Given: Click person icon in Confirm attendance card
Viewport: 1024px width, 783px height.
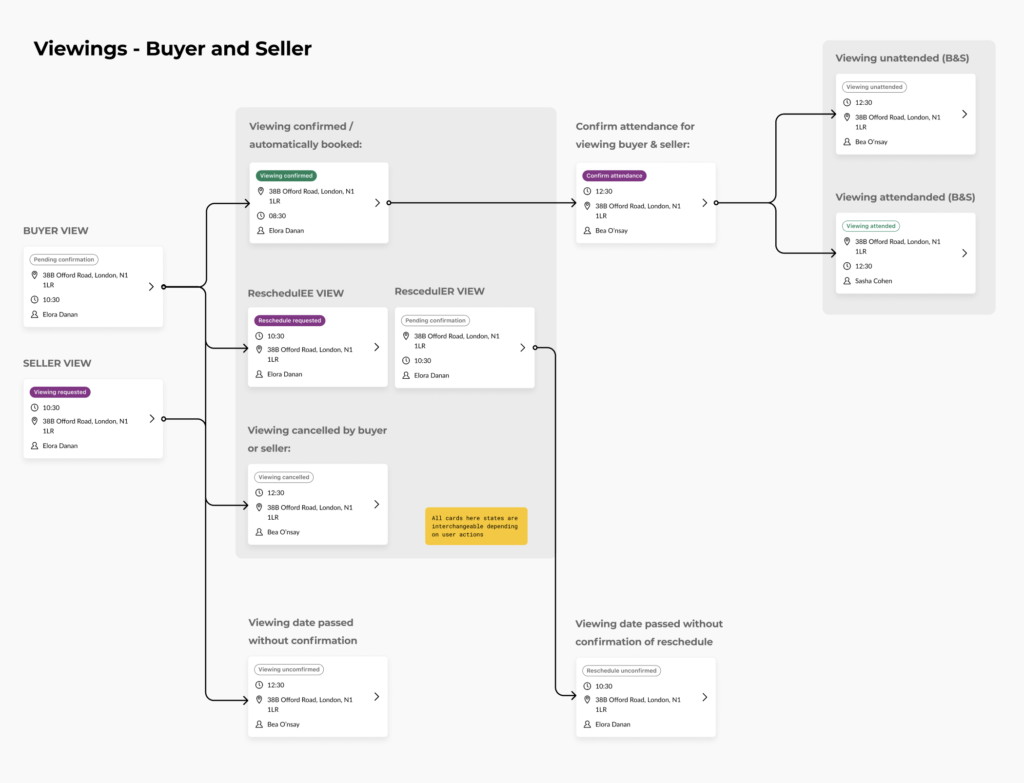Looking at the screenshot, I should coord(587,230).
